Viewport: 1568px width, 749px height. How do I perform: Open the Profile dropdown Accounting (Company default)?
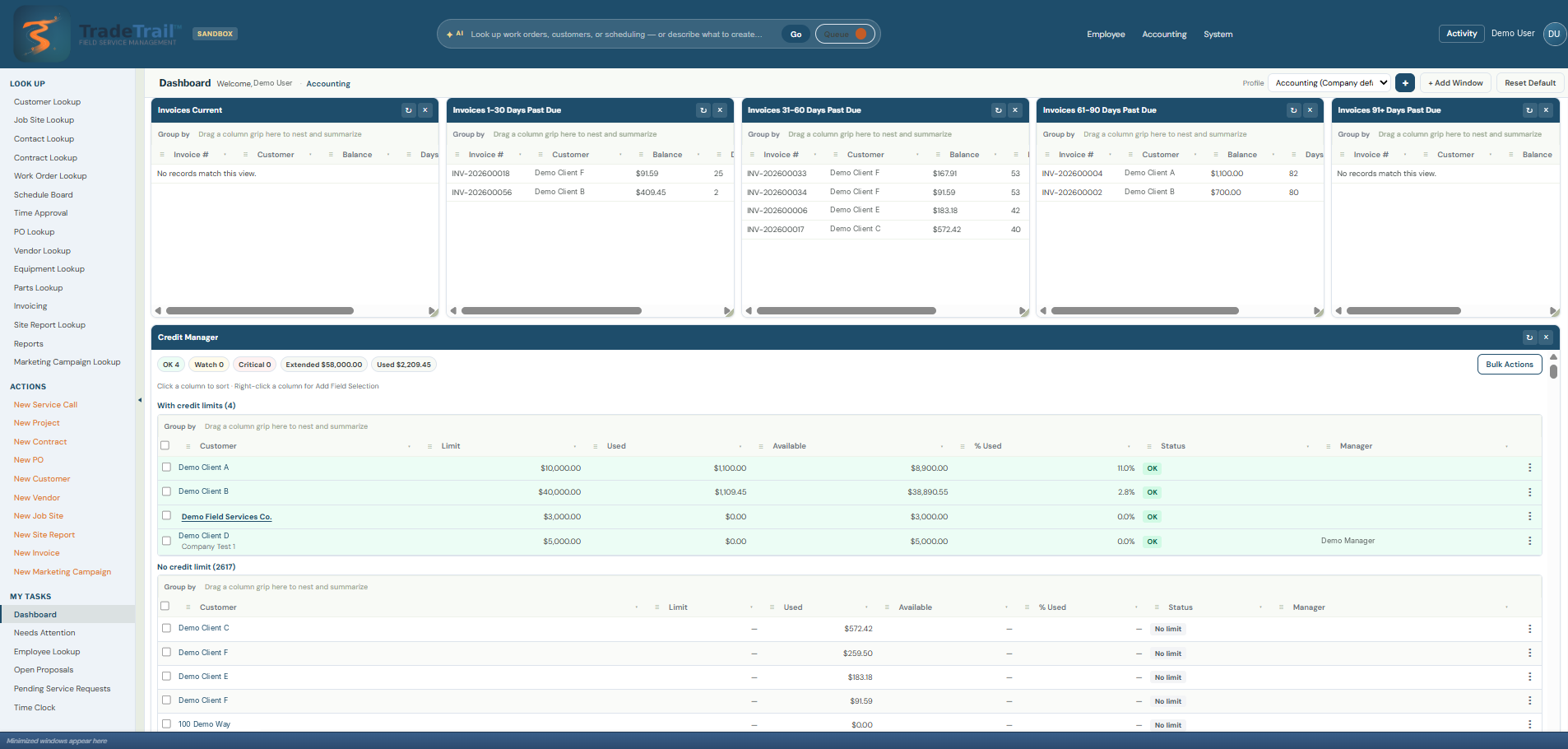(x=1330, y=83)
